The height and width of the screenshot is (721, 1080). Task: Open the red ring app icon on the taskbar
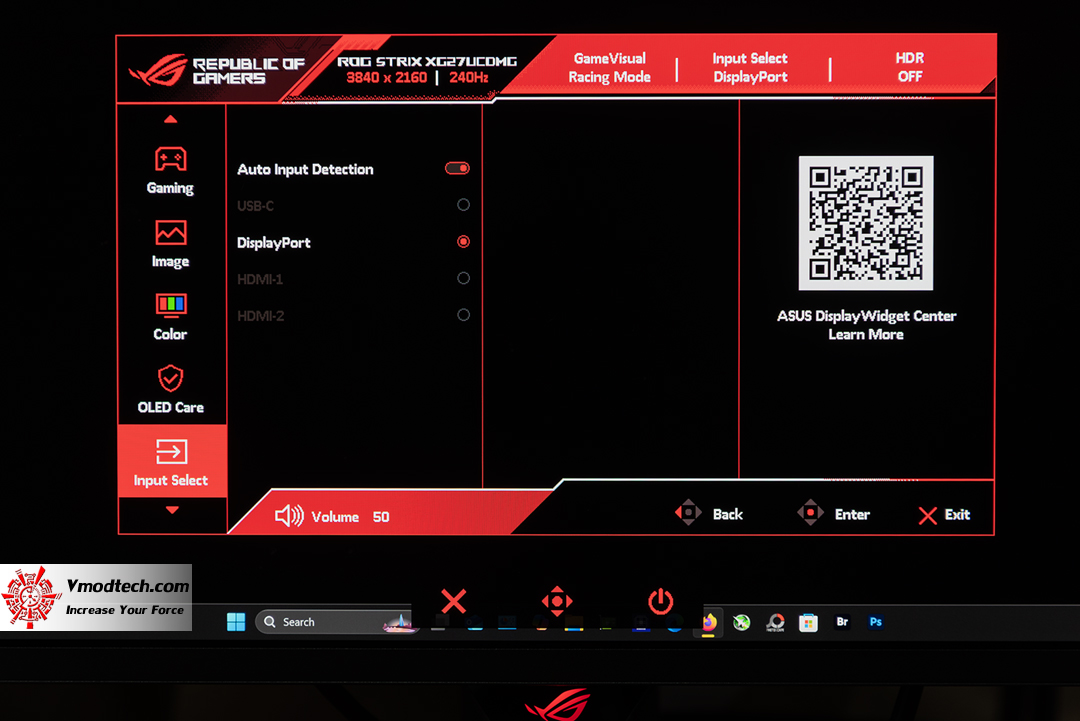776,623
